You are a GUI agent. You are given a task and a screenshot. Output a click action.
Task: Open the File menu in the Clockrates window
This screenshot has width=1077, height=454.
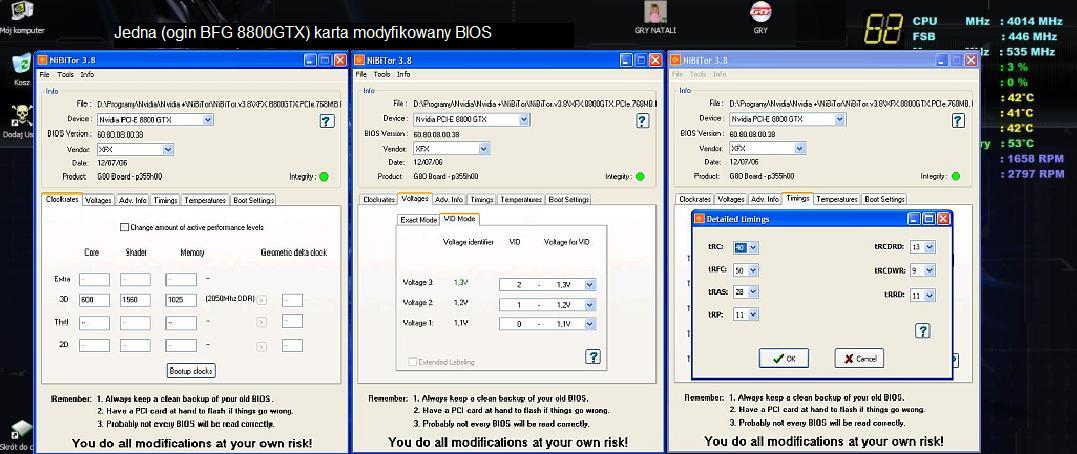tap(45, 74)
